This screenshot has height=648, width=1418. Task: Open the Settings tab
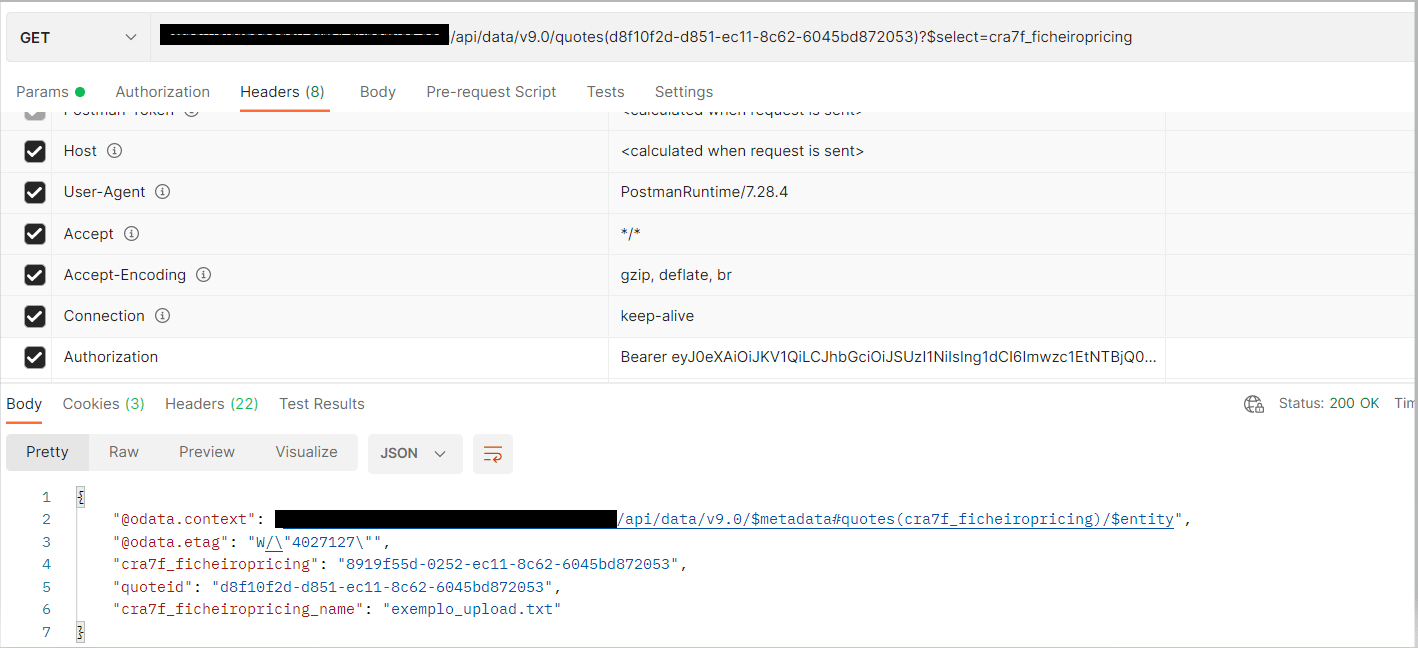click(x=684, y=92)
